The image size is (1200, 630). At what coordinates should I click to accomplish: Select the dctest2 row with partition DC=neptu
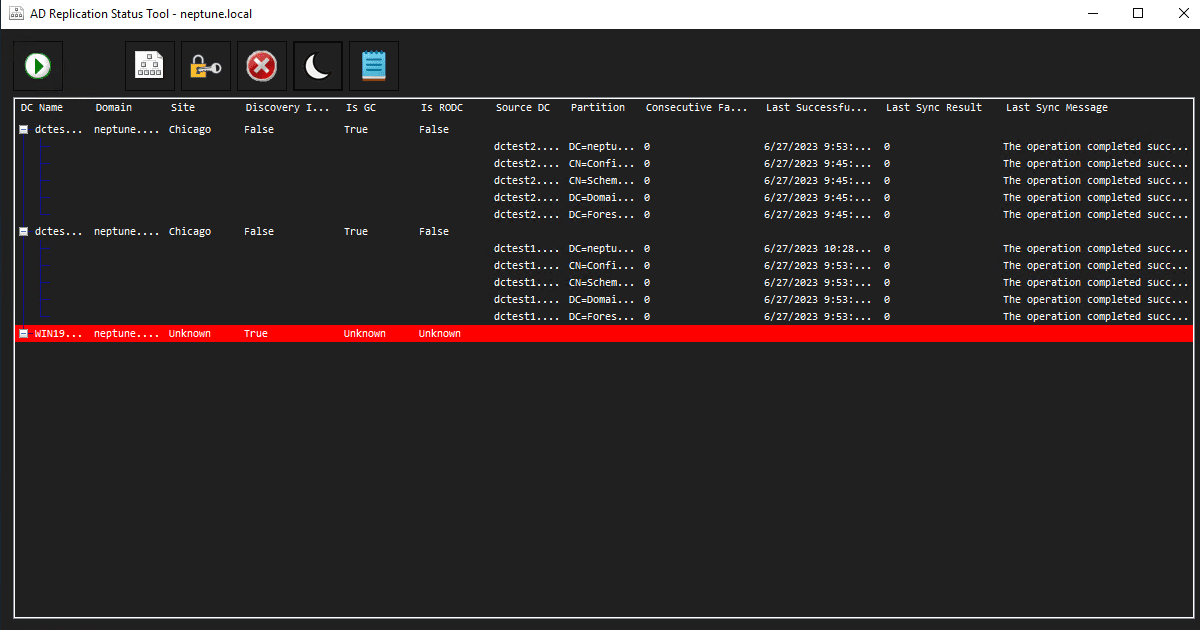[605, 147]
